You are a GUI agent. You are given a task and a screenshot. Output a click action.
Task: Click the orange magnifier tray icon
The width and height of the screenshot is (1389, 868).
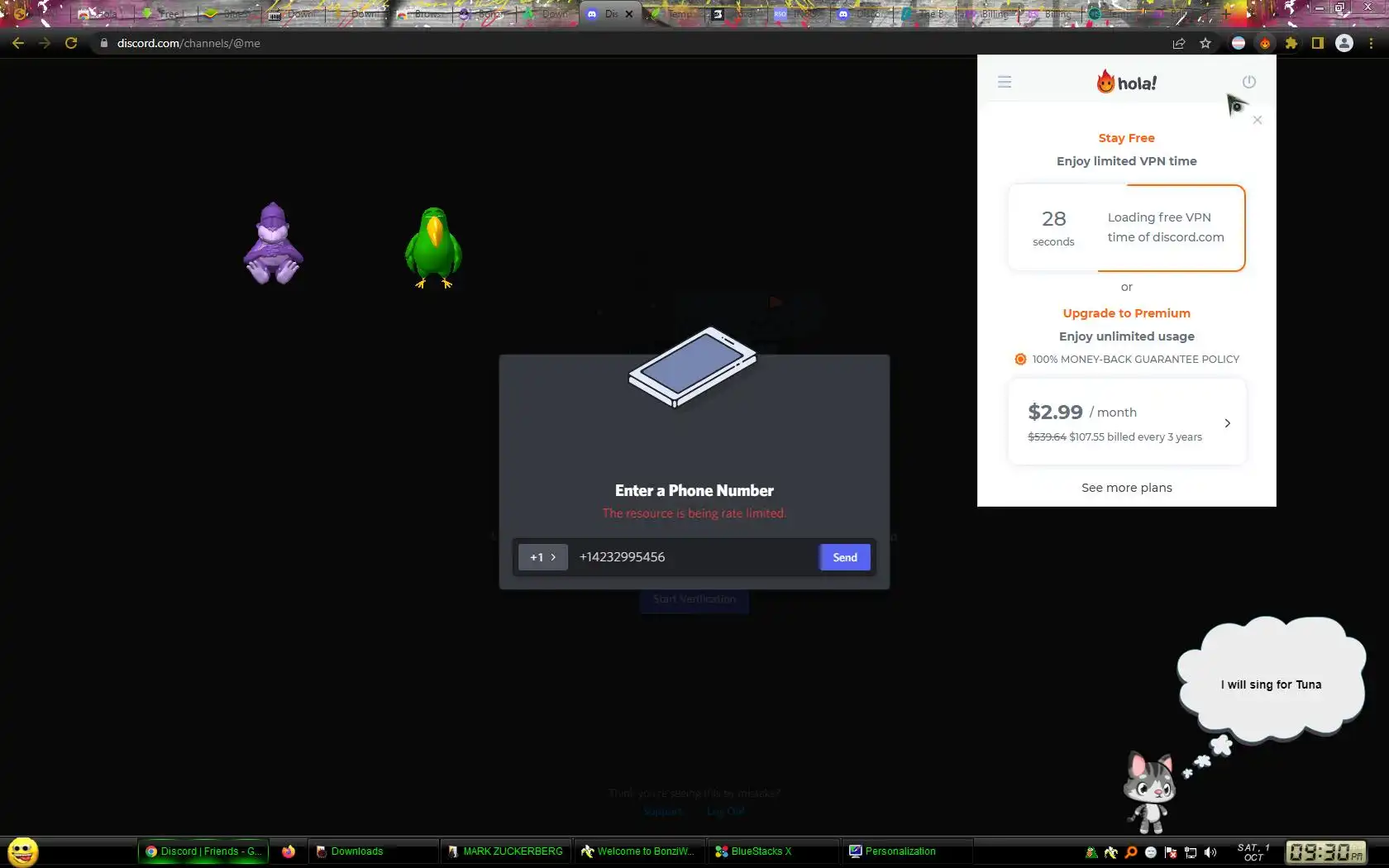coord(1131,852)
